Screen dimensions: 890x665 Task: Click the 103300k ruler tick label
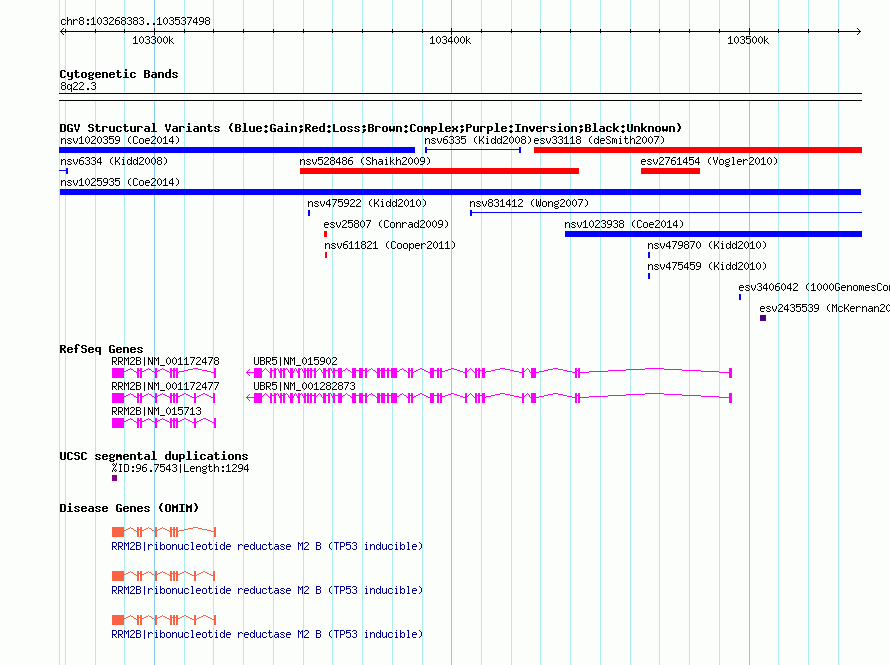153,40
